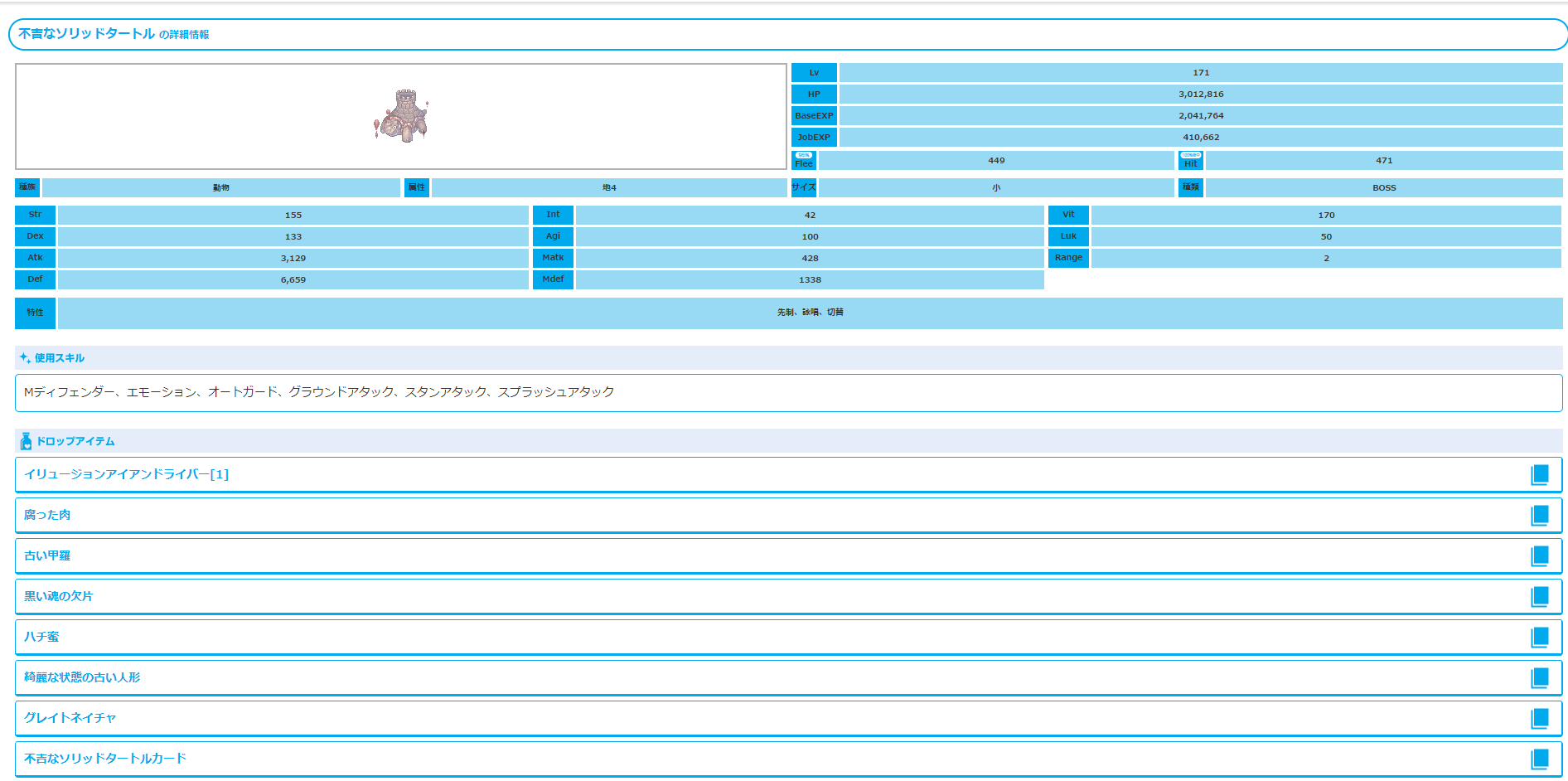Click the book icon for イリュージョンアイアンドライバー[1]
Screen dimensions: 1568x781
tap(1539, 474)
